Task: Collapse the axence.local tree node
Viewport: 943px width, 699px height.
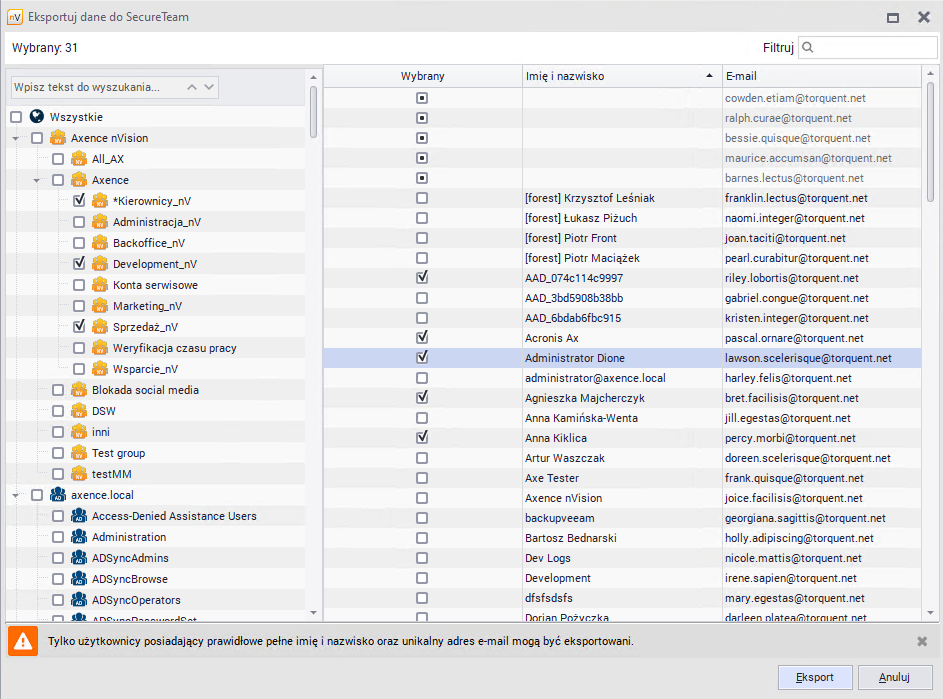Action: tap(16, 495)
